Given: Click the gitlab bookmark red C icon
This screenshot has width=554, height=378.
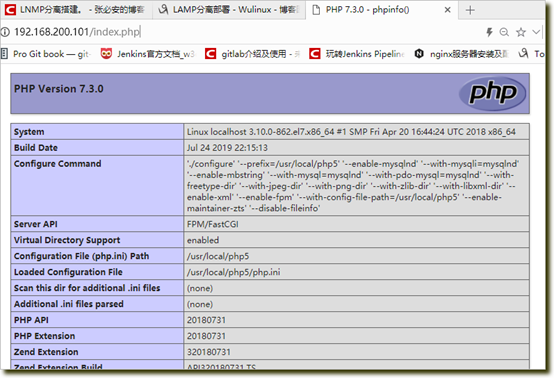Looking at the screenshot, I should point(211,54).
